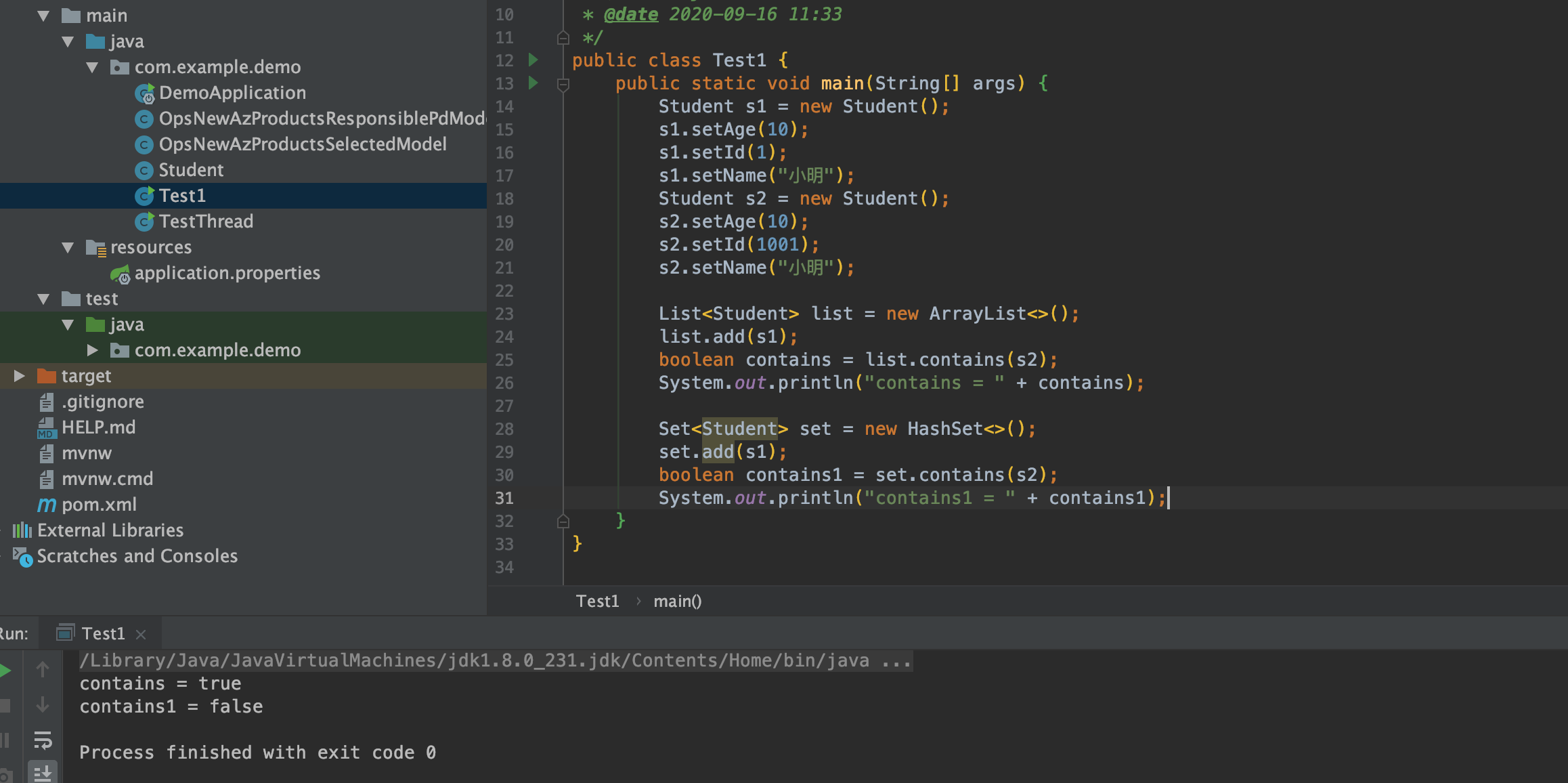Collapse the resources folder

[68, 247]
